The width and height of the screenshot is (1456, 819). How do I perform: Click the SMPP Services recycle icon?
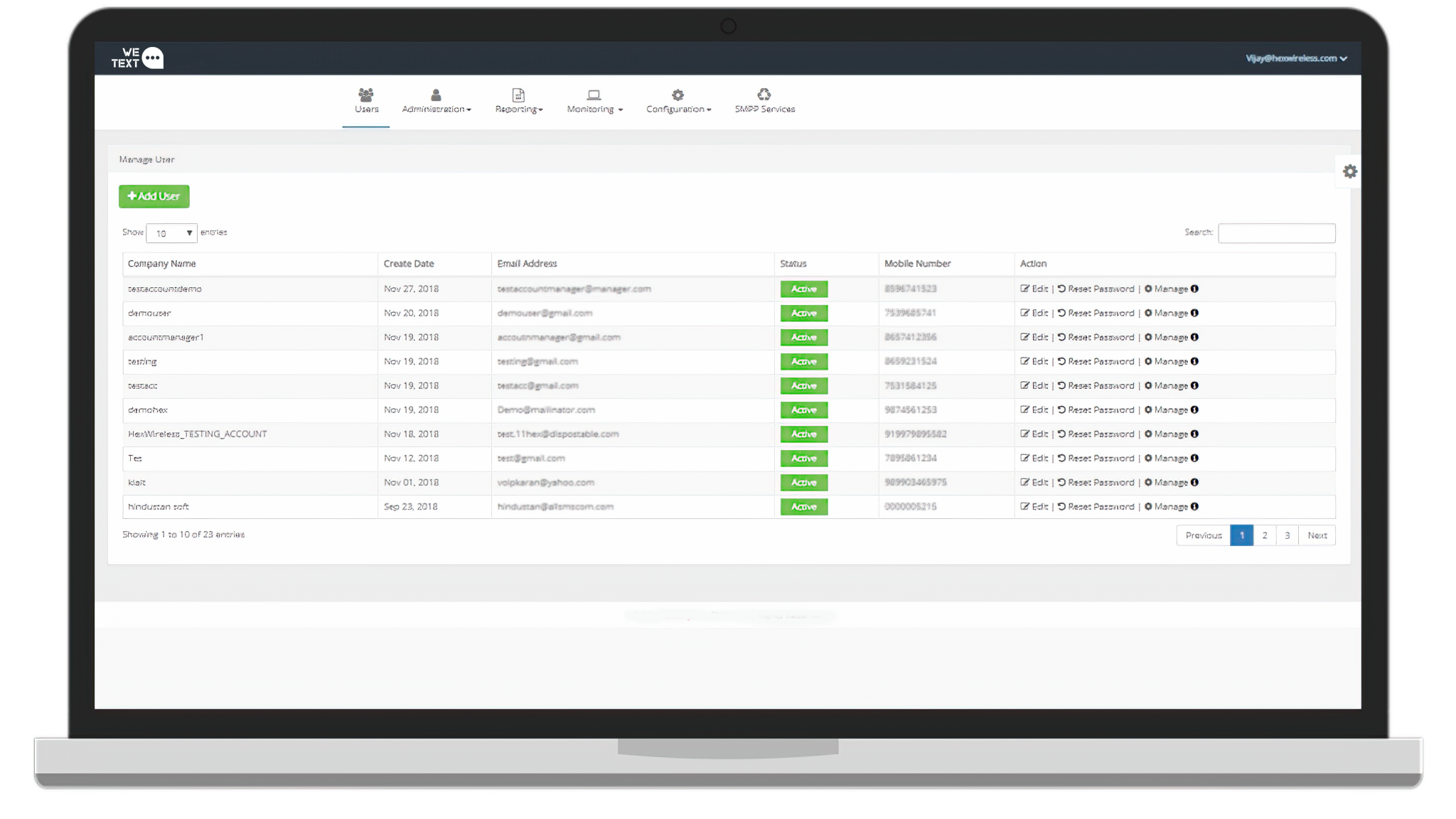pyautogui.click(x=764, y=94)
